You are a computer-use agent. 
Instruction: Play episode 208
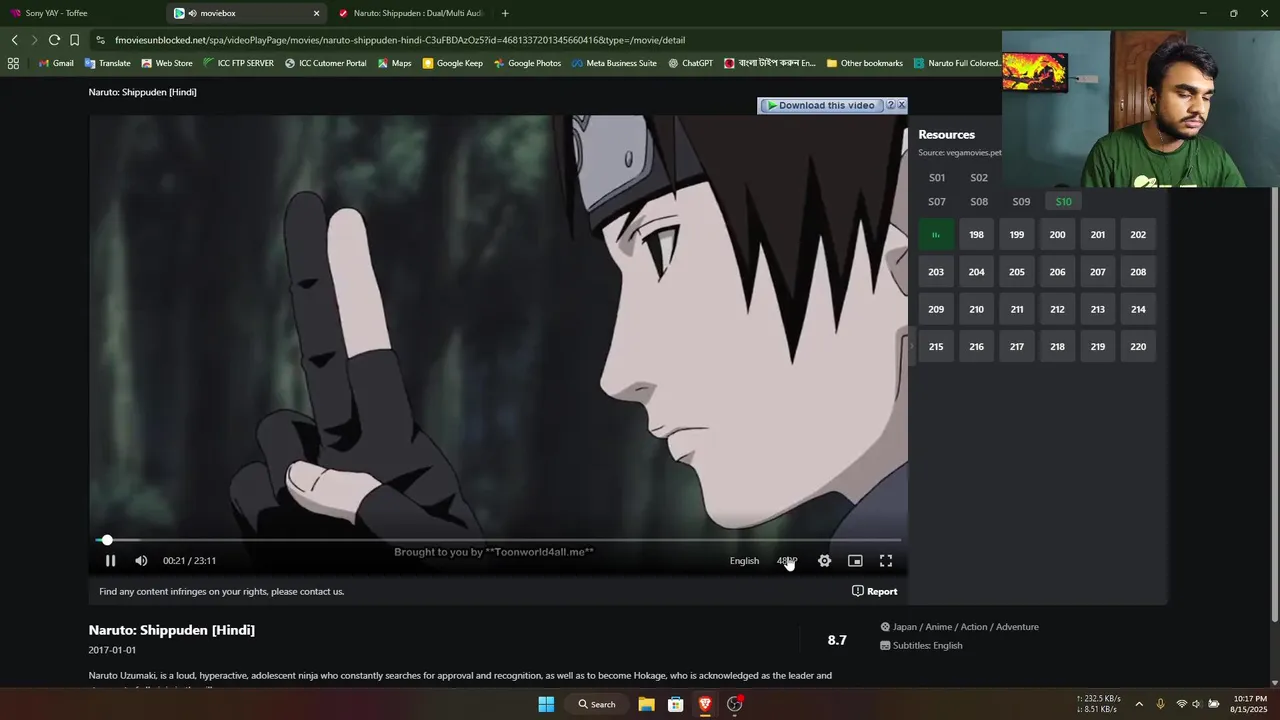click(1138, 272)
